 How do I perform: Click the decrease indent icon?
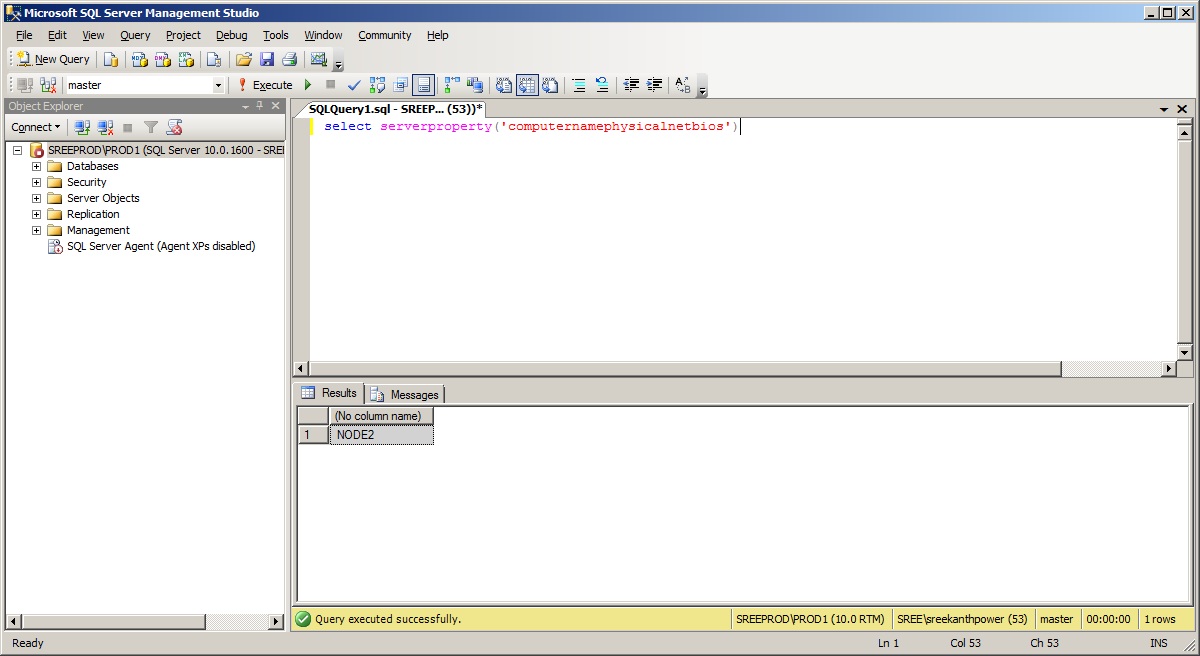(x=631, y=85)
